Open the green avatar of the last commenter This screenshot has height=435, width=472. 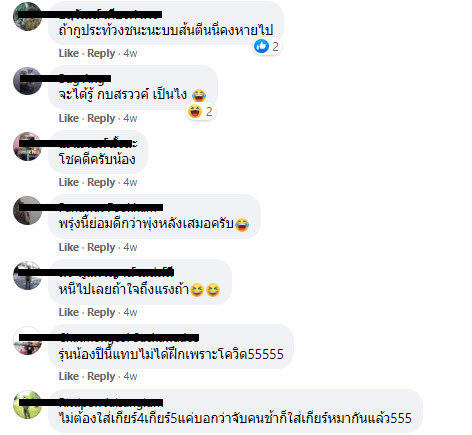27,405
